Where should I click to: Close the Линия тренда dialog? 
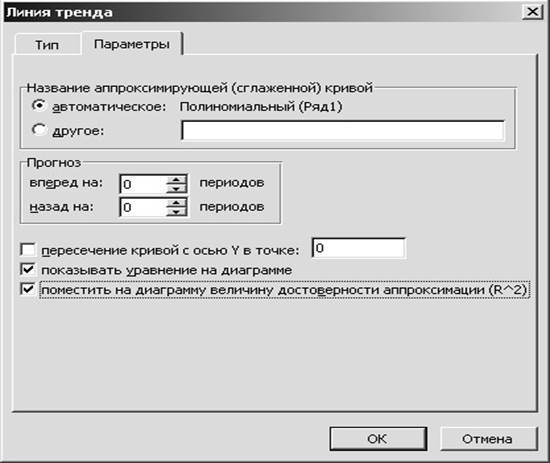(532, 12)
